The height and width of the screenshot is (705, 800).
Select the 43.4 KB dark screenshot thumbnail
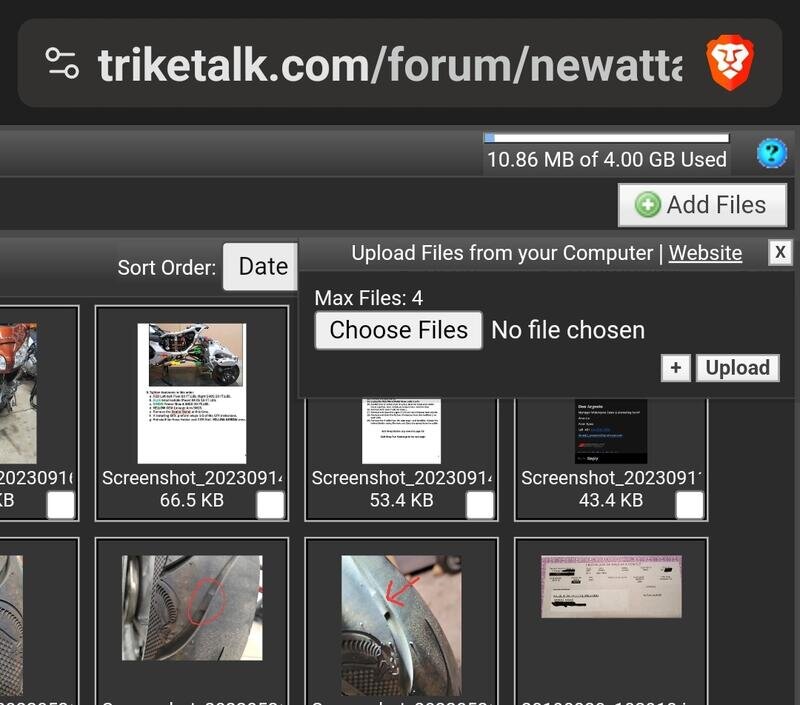611,431
